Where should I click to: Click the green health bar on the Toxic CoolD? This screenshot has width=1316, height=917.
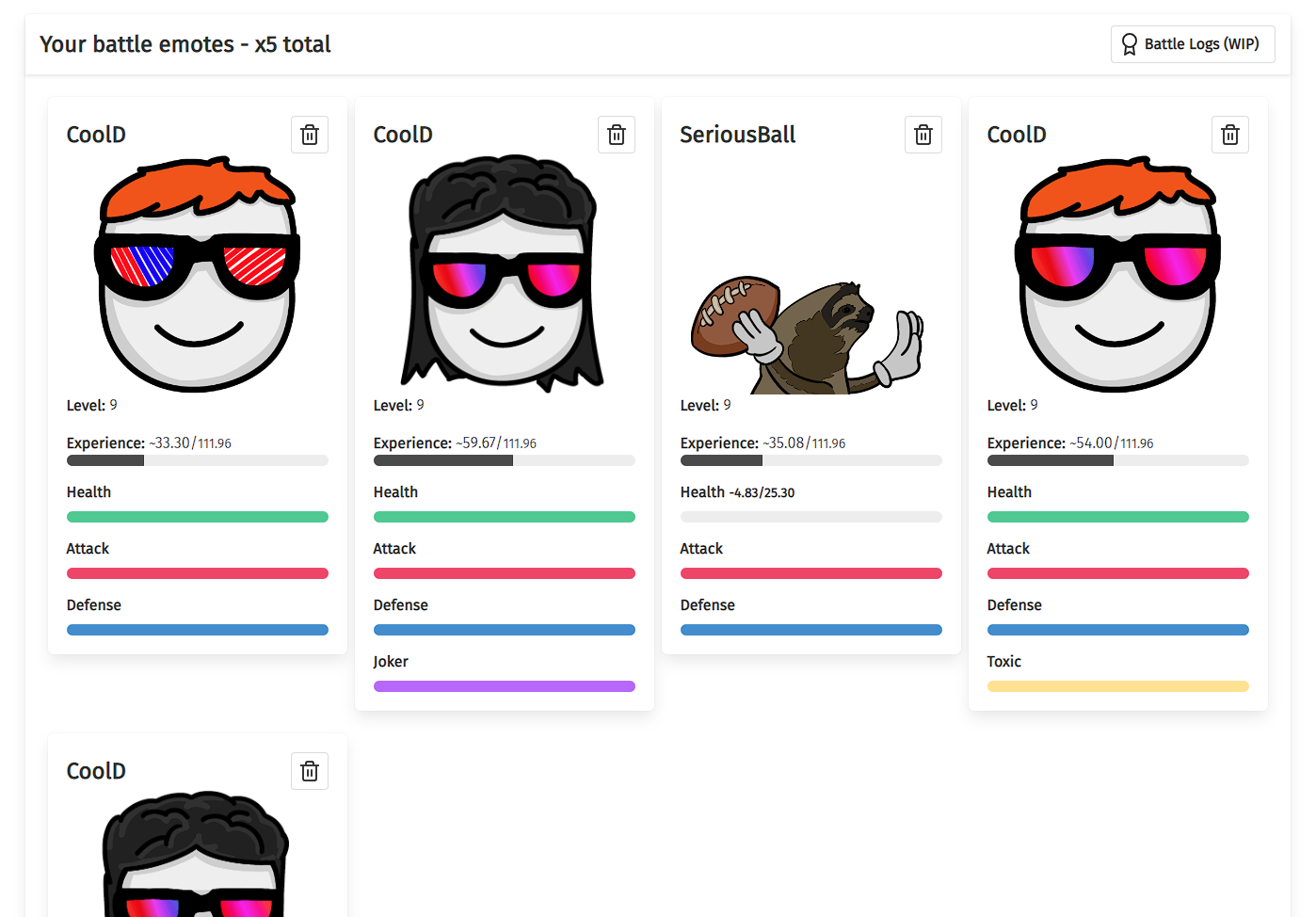1118,517
